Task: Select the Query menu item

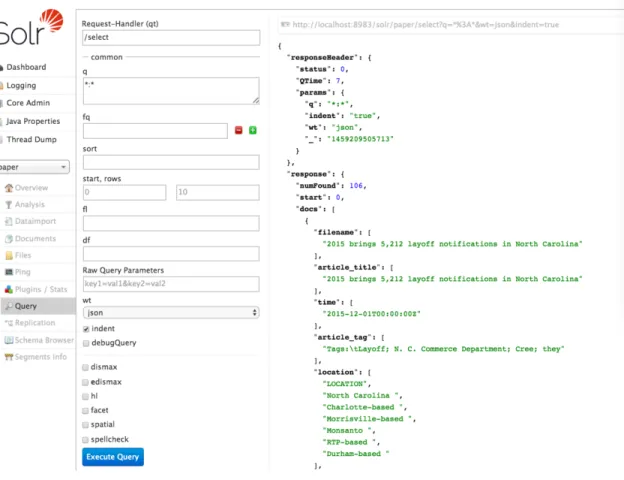Action: pos(38,306)
